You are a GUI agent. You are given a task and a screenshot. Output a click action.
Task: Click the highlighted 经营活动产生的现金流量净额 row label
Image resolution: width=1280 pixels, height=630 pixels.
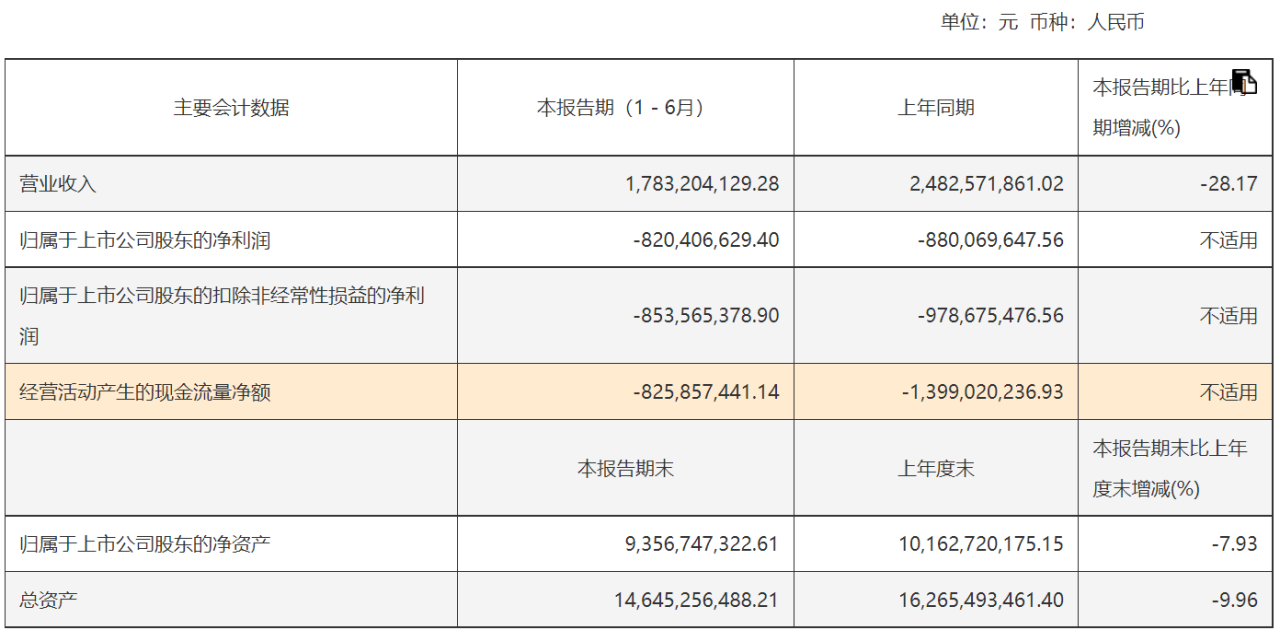pos(145,392)
